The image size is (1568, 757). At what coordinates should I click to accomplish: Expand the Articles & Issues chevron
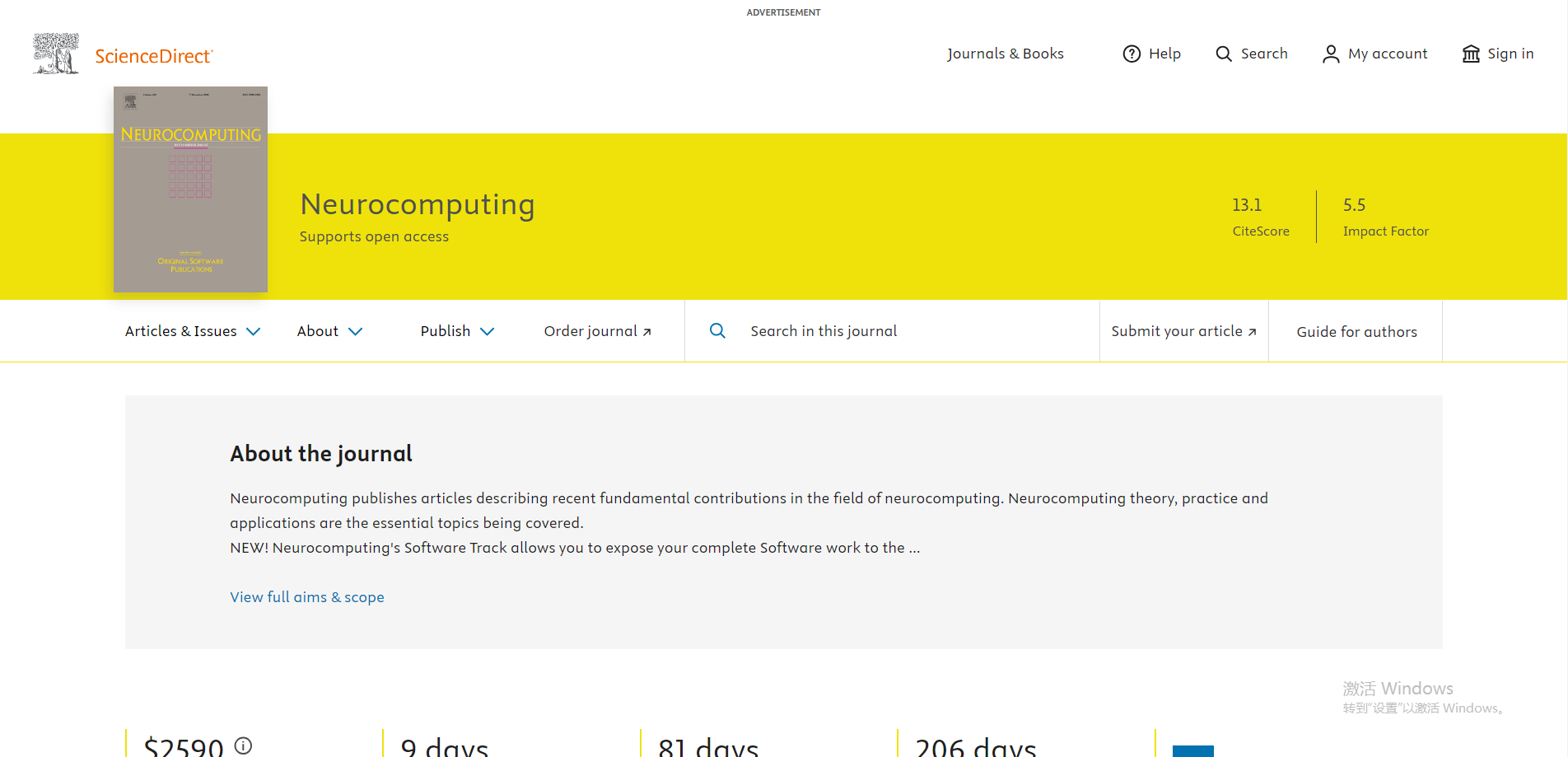[x=254, y=331]
